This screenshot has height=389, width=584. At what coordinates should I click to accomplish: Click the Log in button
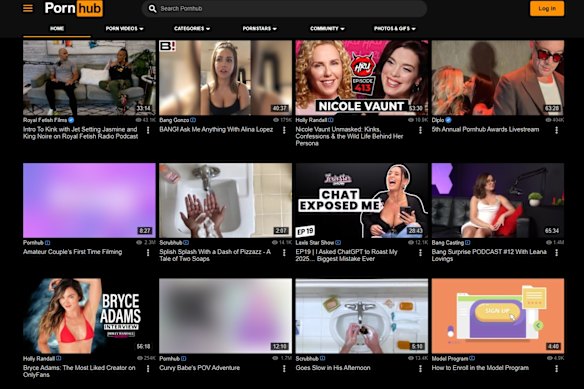coord(547,9)
